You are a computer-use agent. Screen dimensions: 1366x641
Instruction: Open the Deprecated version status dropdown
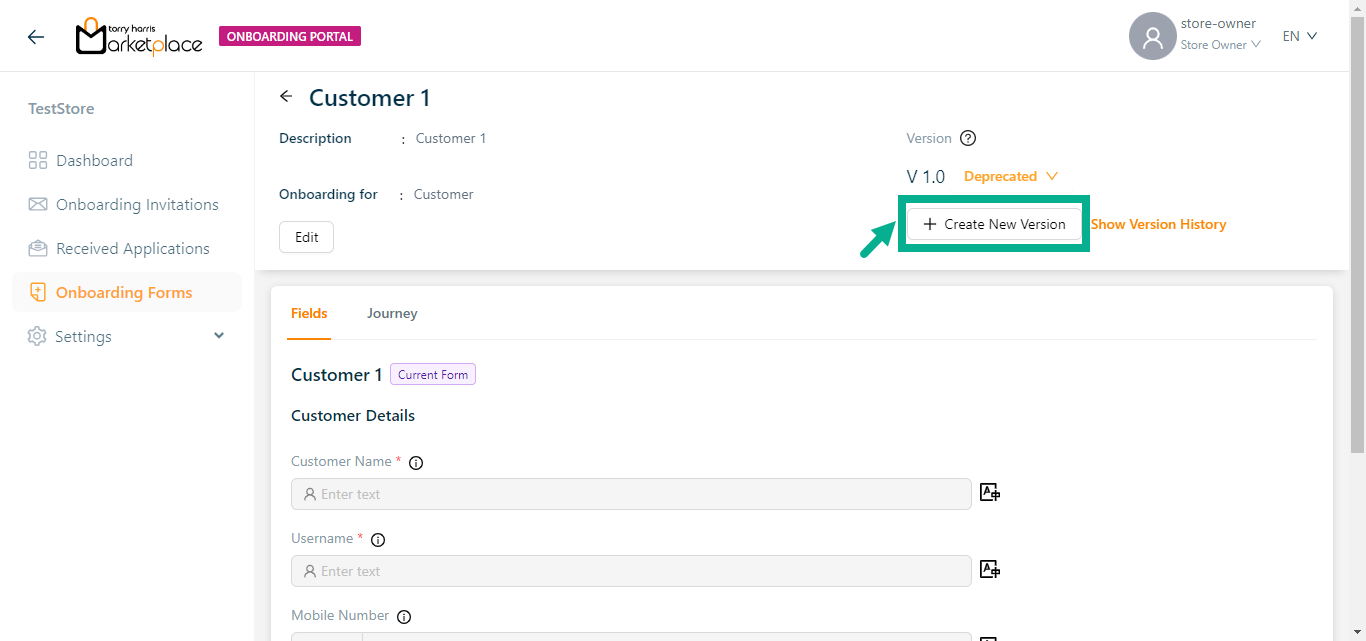1010,177
